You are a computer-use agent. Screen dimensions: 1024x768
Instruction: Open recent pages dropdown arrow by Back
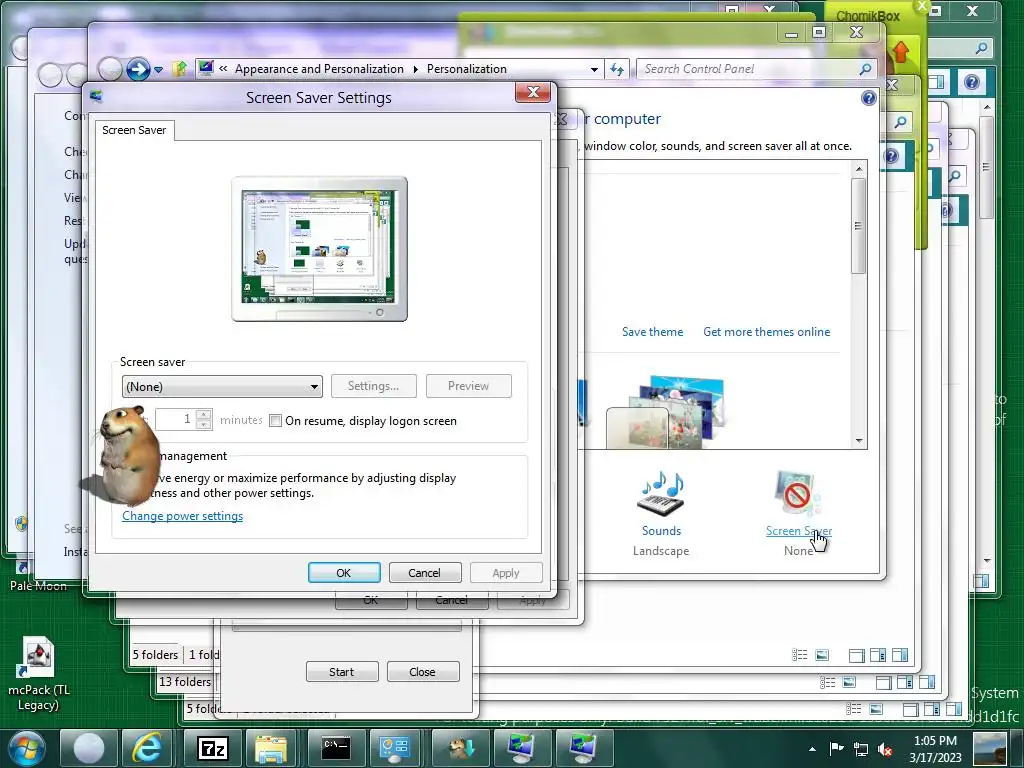click(158, 69)
